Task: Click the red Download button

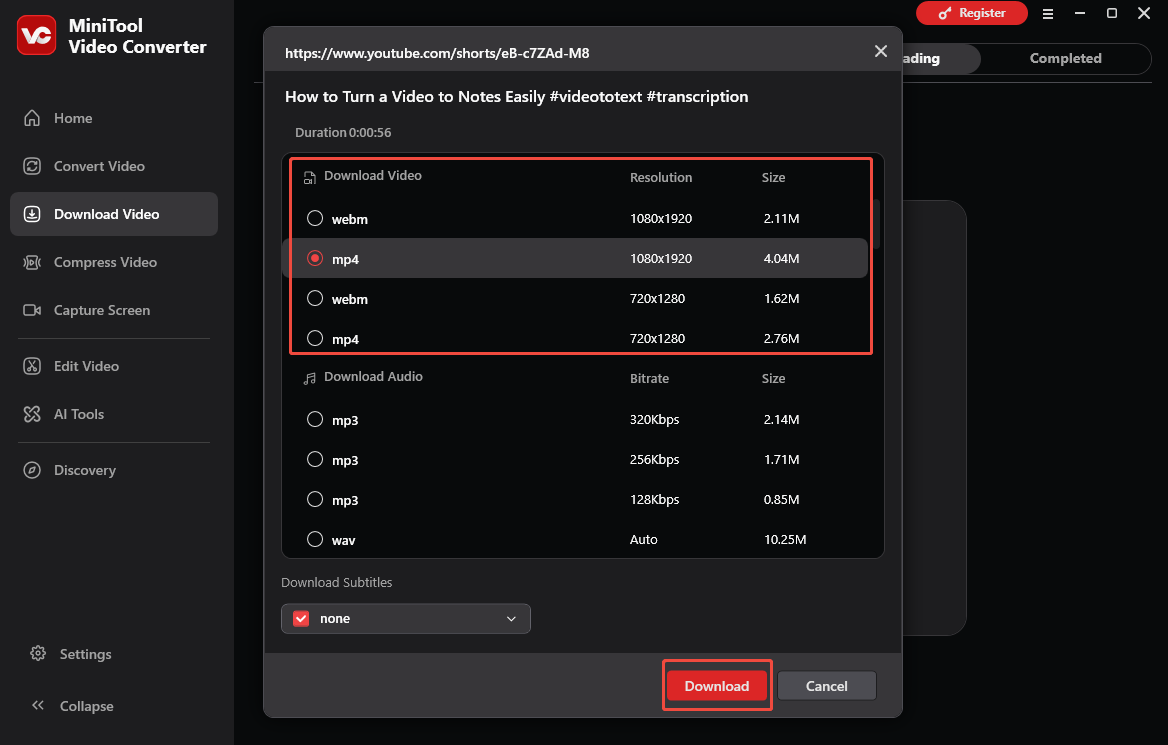Action: point(717,685)
